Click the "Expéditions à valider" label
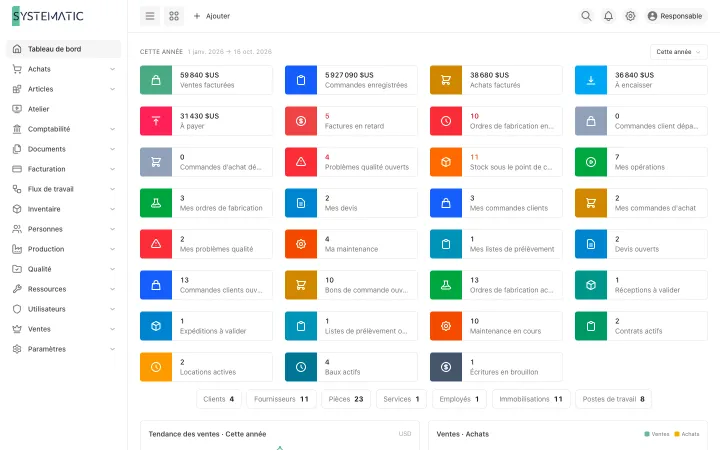This screenshot has width=720, height=450. click(x=213, y=331)
